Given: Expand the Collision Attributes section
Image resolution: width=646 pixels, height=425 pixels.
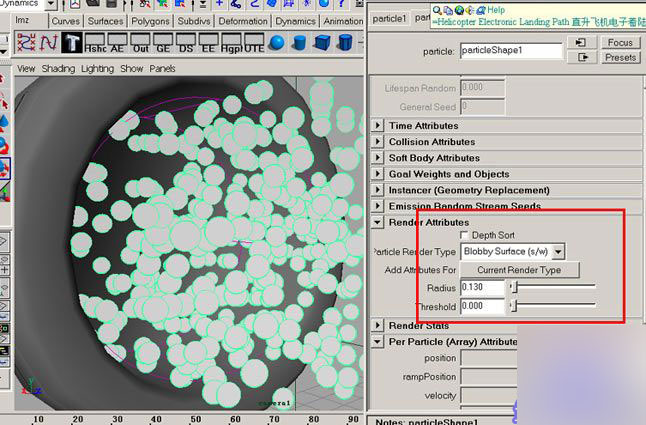Looking at the screenshot, I should pyautogui.click(x=377, y=141).
